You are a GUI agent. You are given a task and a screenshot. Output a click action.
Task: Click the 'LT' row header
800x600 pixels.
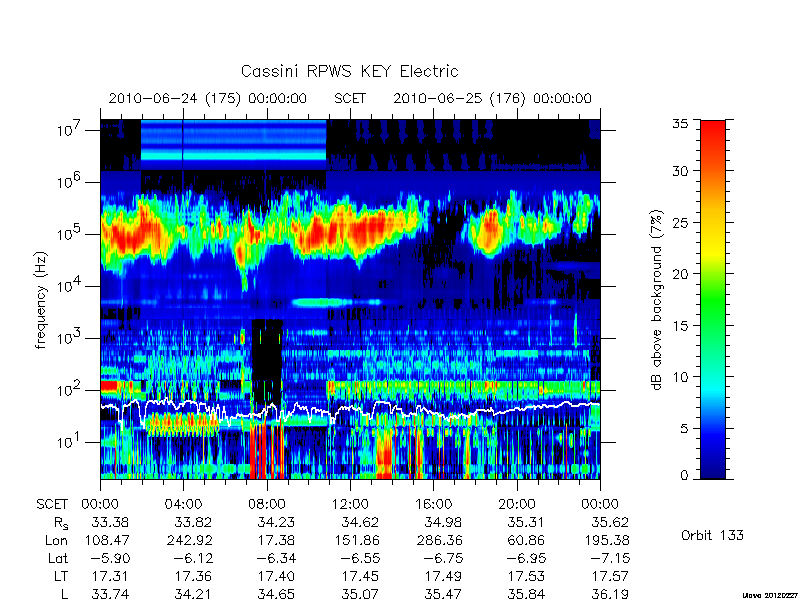61,576
